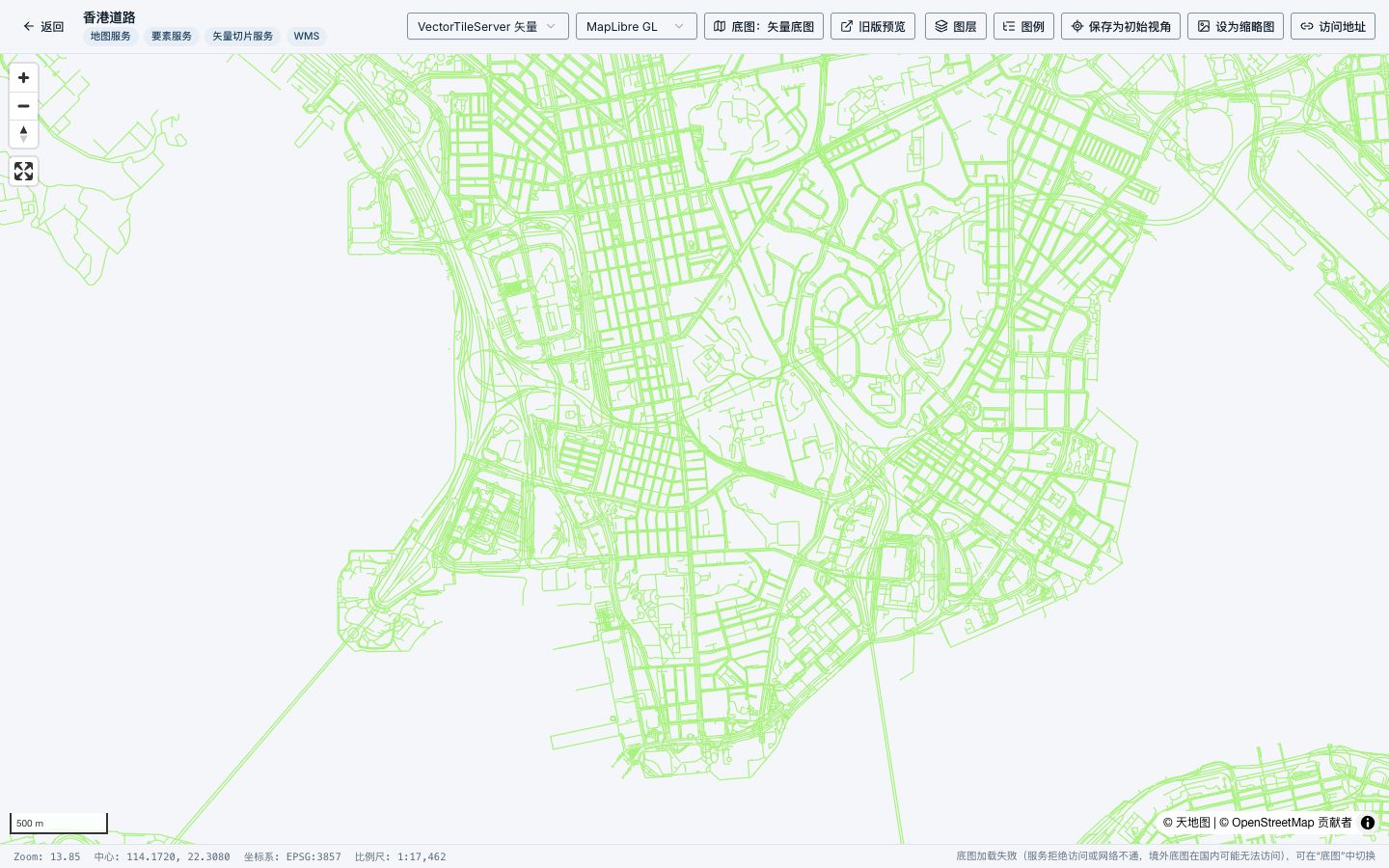The image size is (1389, 868).
Task: Select the 矢量切片服务 tag
Action: [x=243, y=37]
